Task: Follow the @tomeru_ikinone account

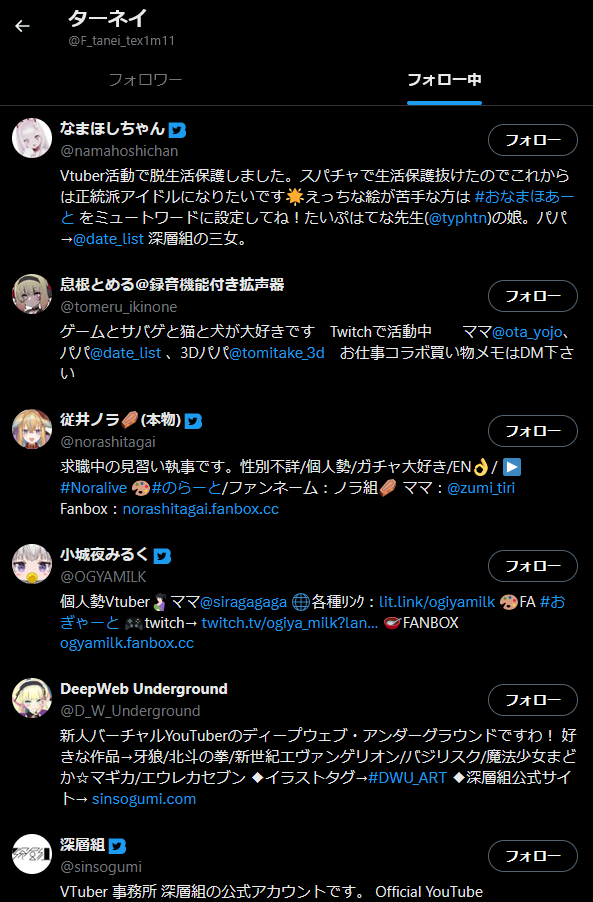Action: (533, 296)
